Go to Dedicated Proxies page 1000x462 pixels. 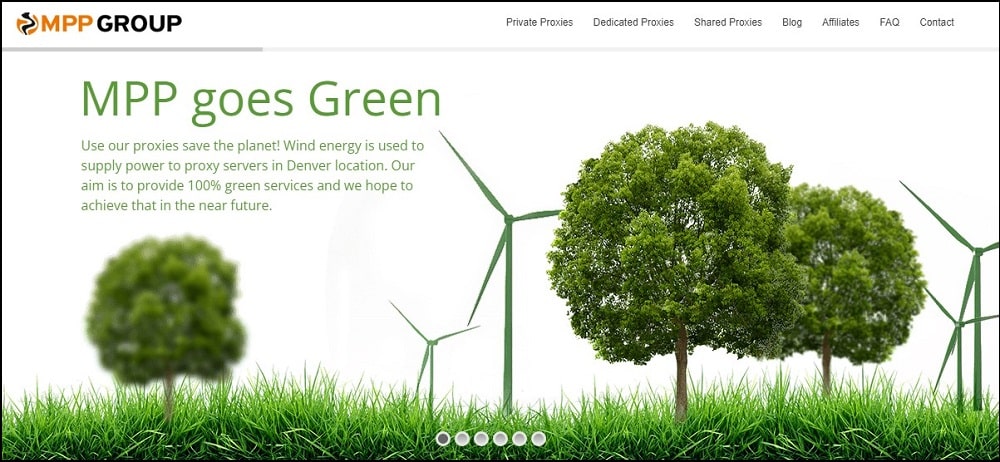tap(633, 22)
